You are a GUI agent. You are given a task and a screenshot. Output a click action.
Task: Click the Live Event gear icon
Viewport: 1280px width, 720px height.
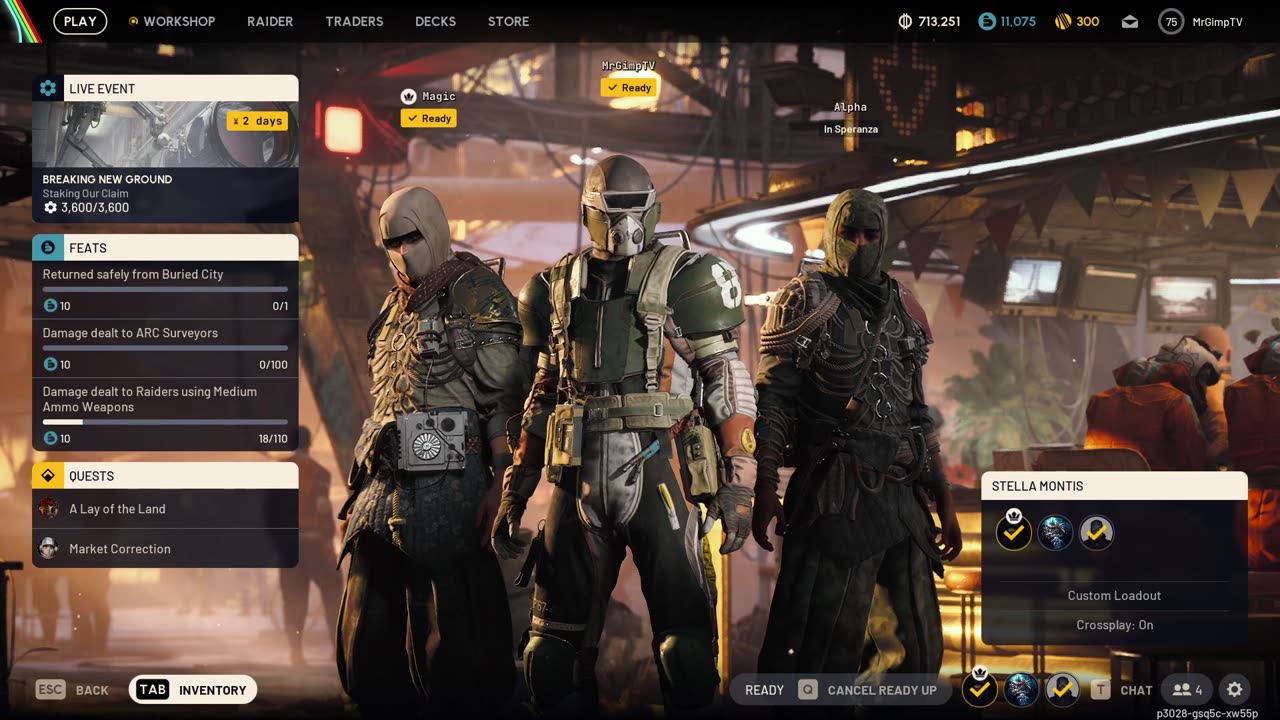[48, 88]
